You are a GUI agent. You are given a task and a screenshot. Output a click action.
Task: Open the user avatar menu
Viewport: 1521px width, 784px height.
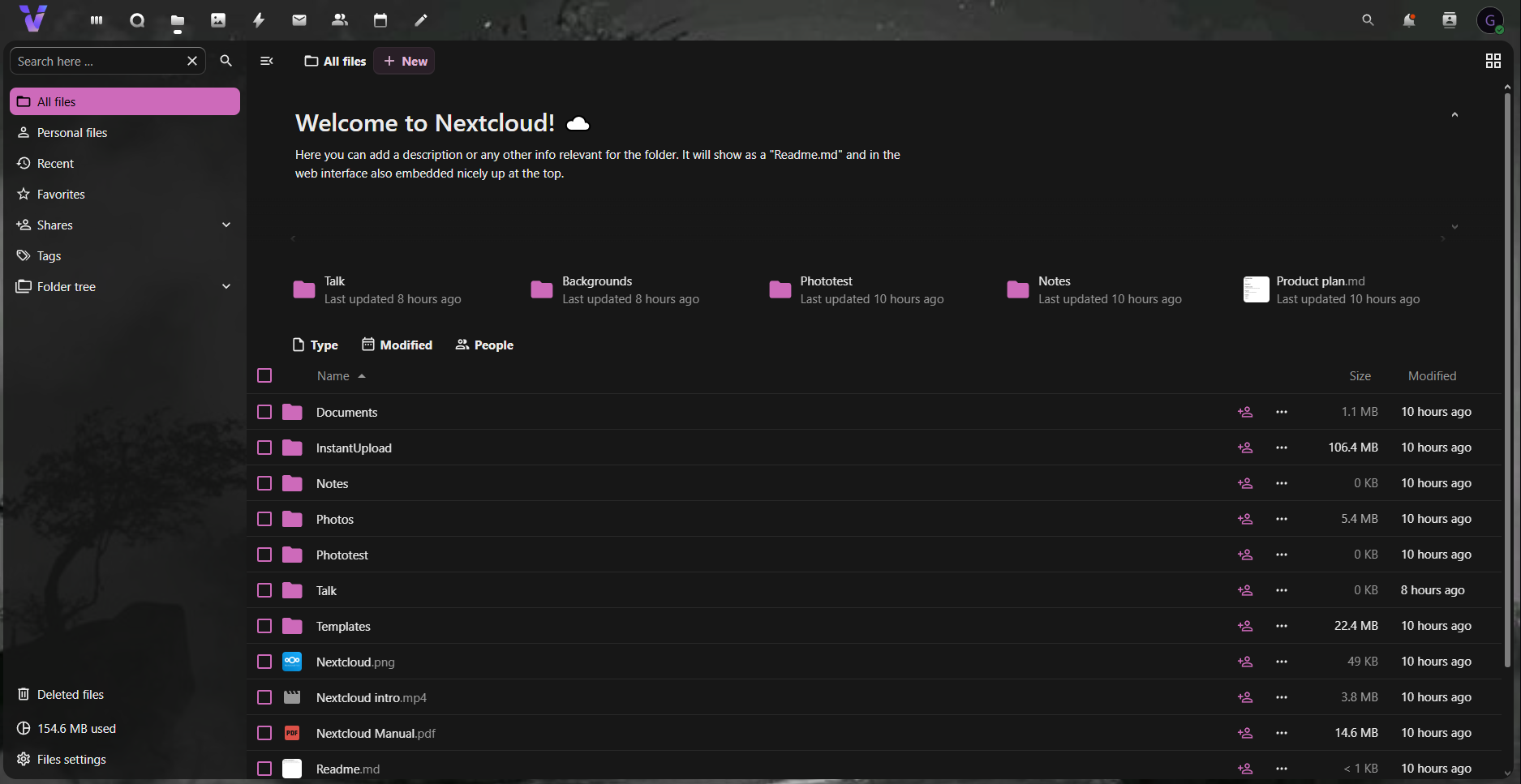click(1490, 20)
